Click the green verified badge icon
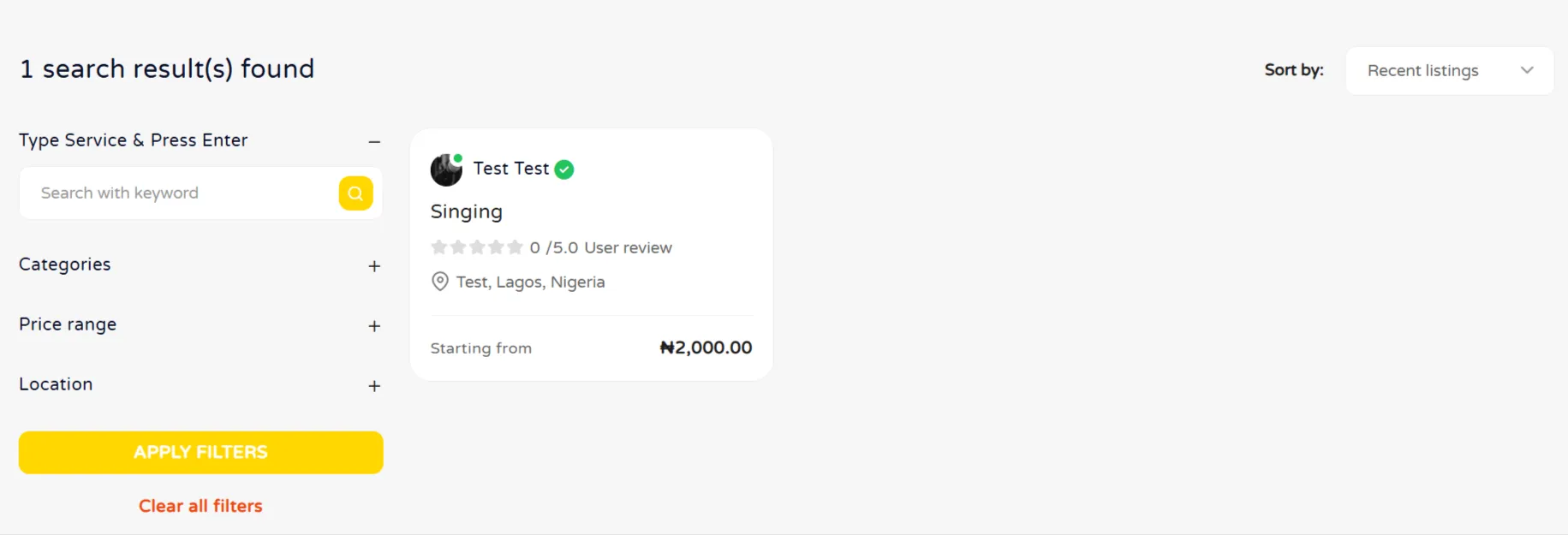Screen dimensions: 1568x535 (x=564, y=169)
